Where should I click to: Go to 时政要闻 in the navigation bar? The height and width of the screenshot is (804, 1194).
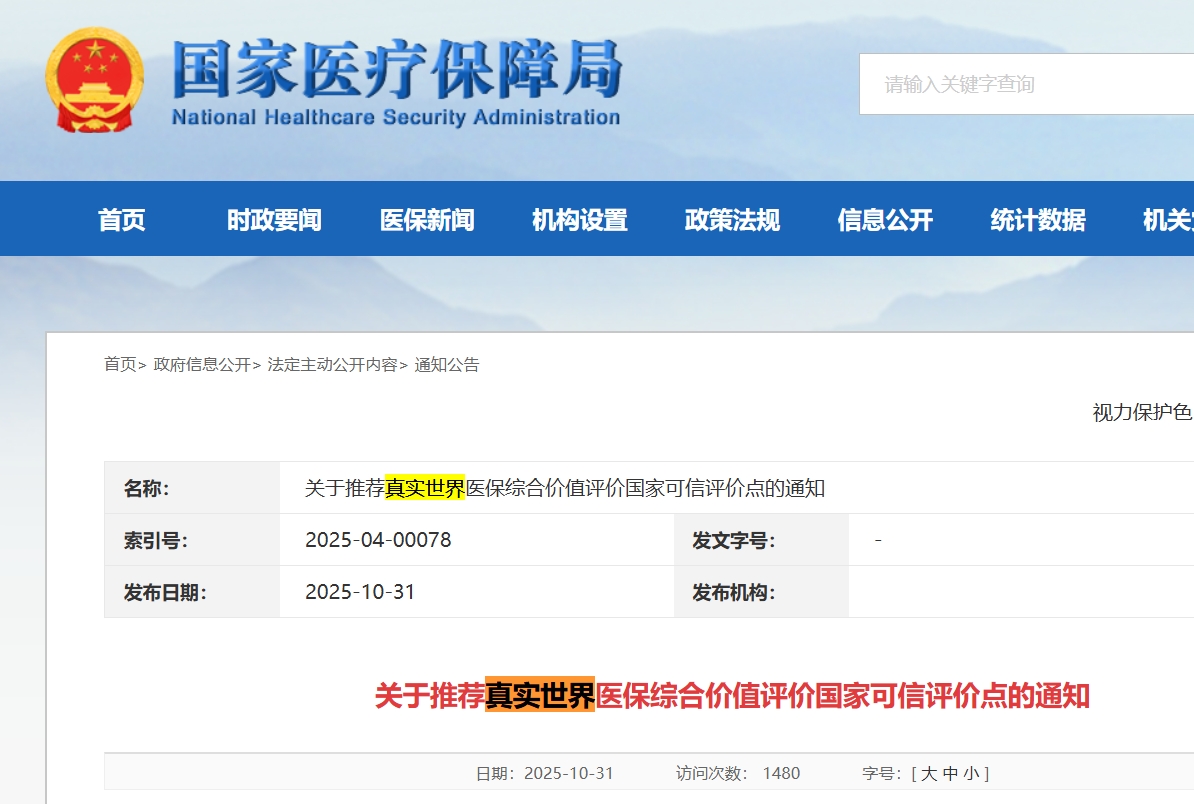[x=274, y=220]
